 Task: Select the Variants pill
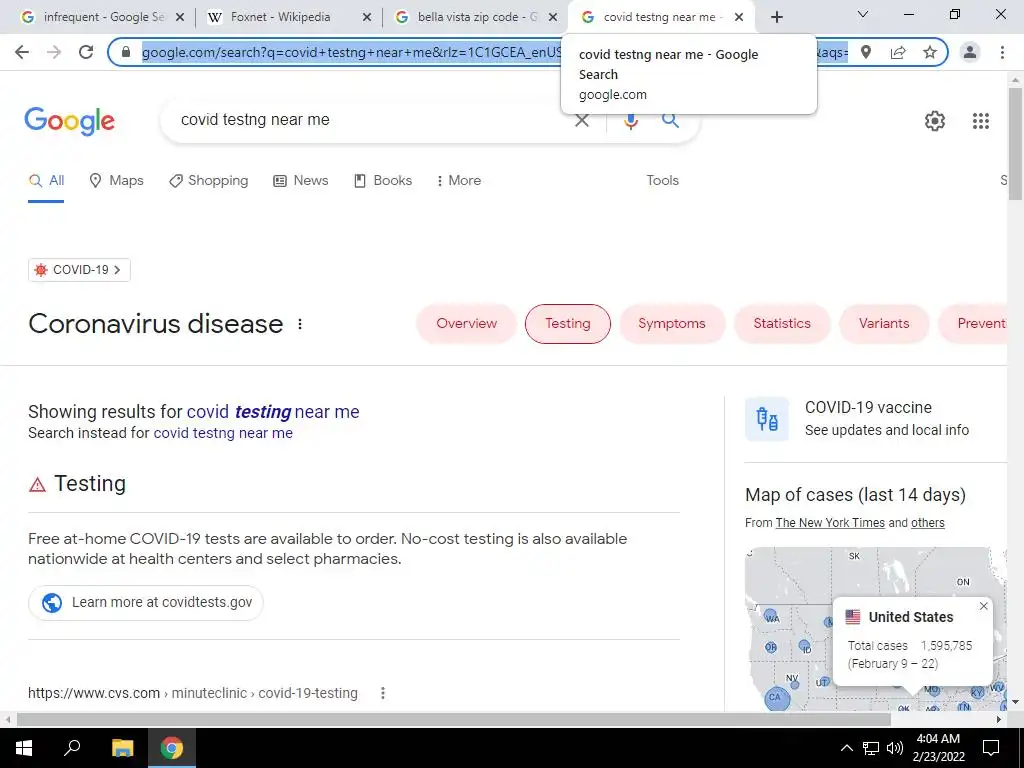coord(884,324)
